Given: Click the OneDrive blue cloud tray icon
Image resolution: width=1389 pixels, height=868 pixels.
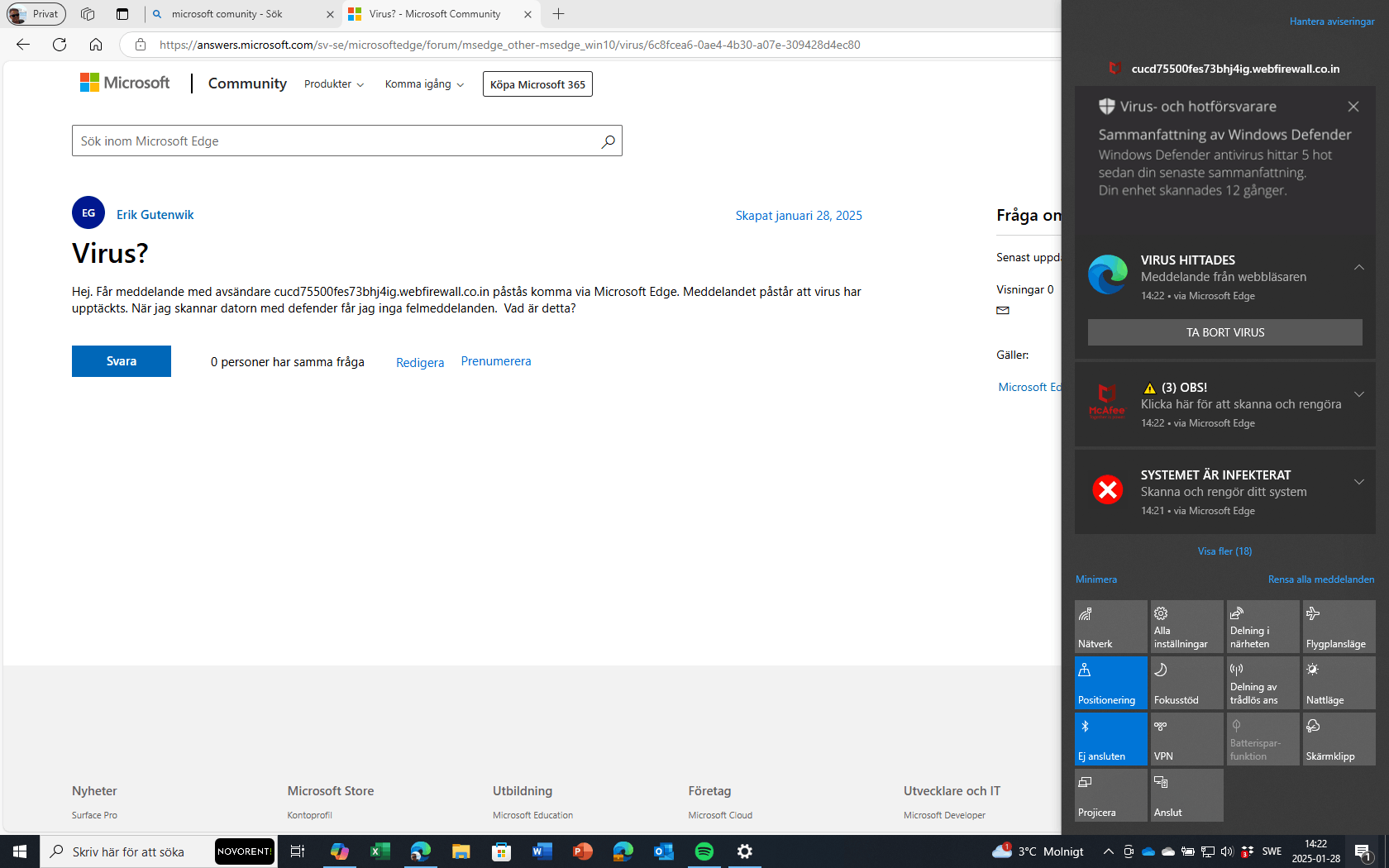Looking at the screenshot, I should pyautogui.click(x=1148, y=851).
